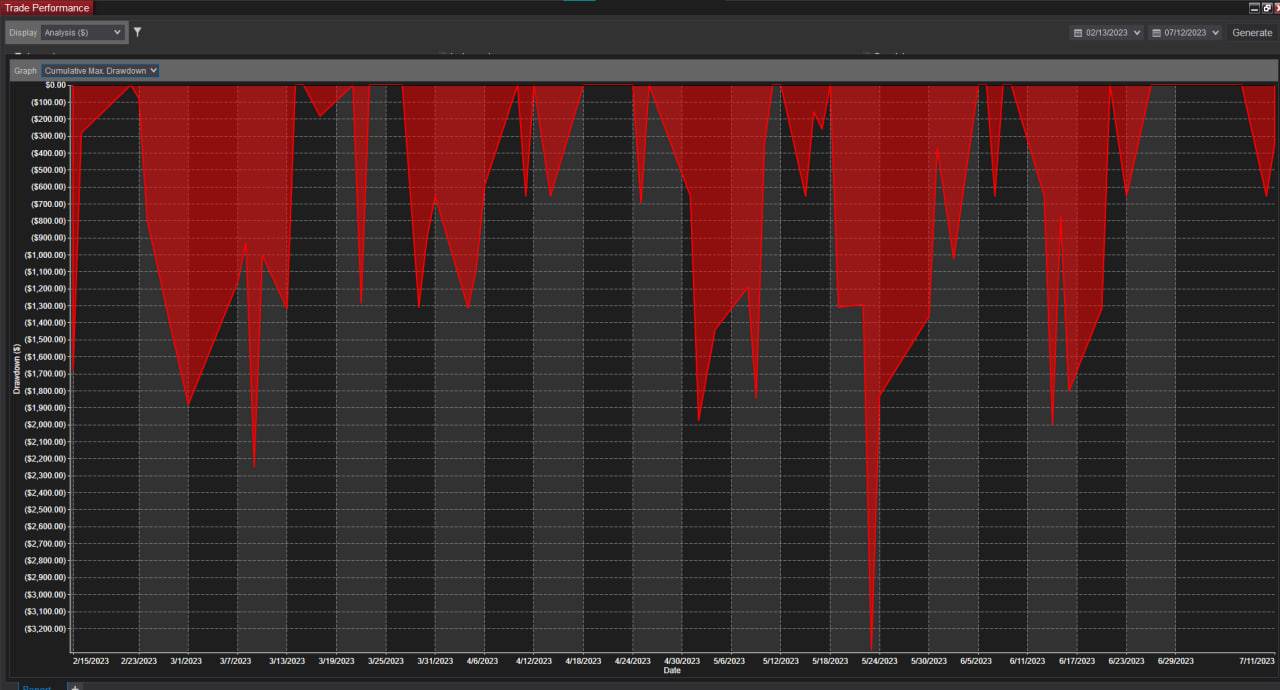Screen dimensions: 1280x690
Task: Click the 7/11/2023 date axis label
Action: (1256, 661)
